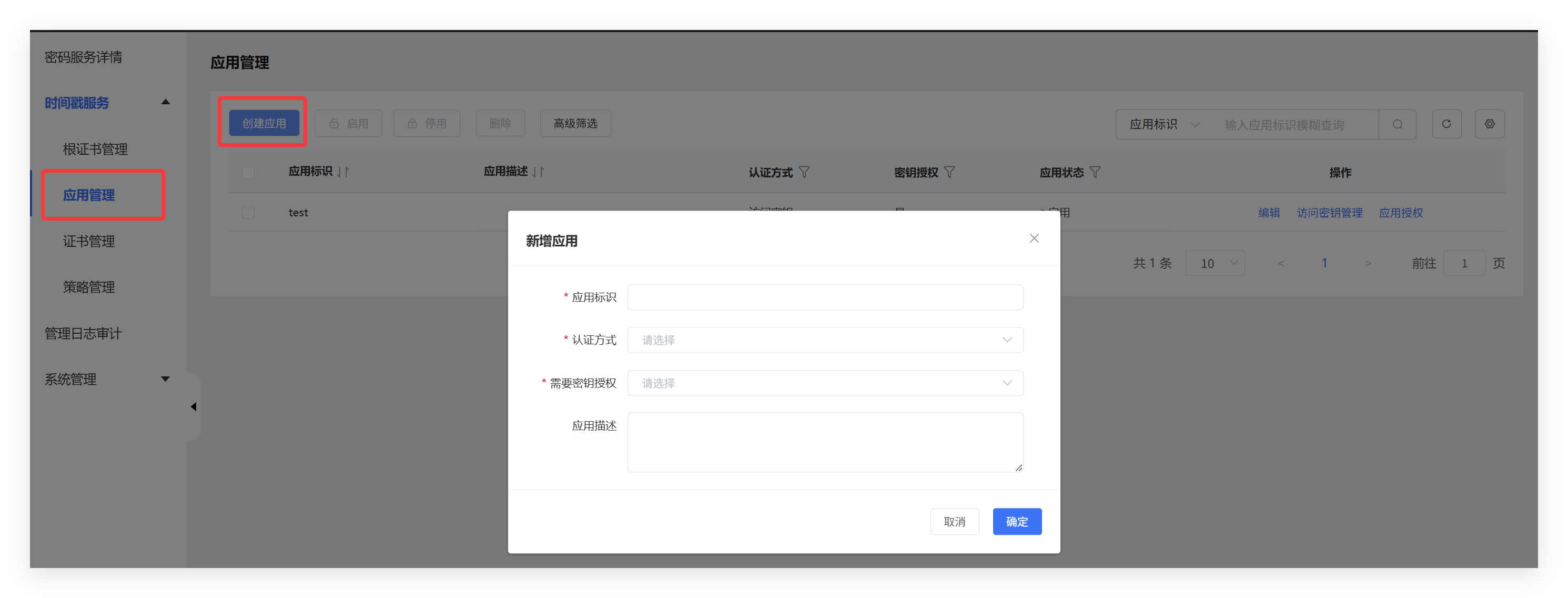Open the page size 10 dropdown
The image size is (1568, 598).
pos(1215,263)
